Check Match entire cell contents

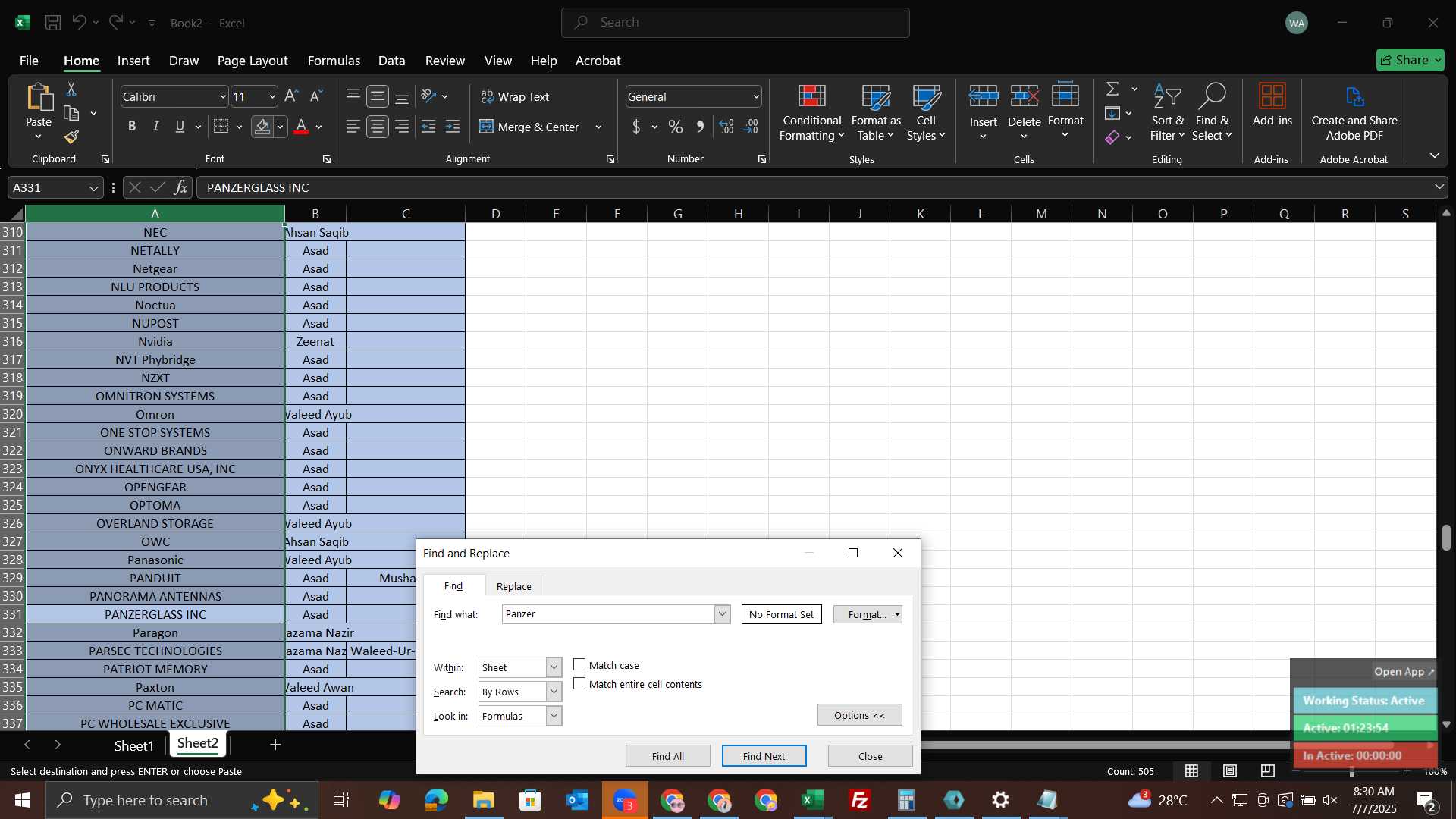579,684
